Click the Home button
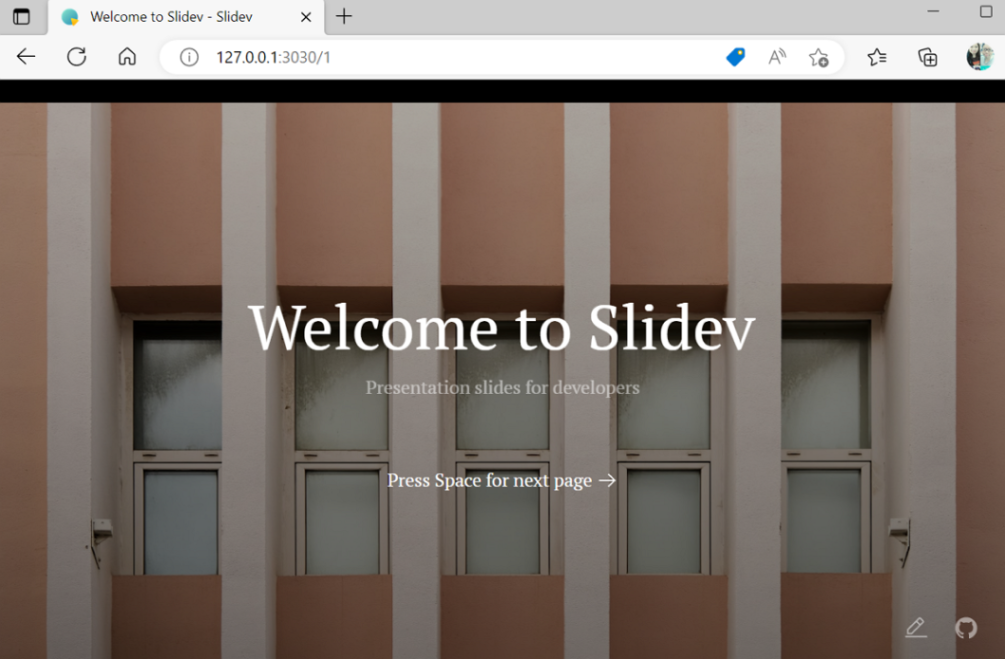The image size is (1005, 659). 127,57
